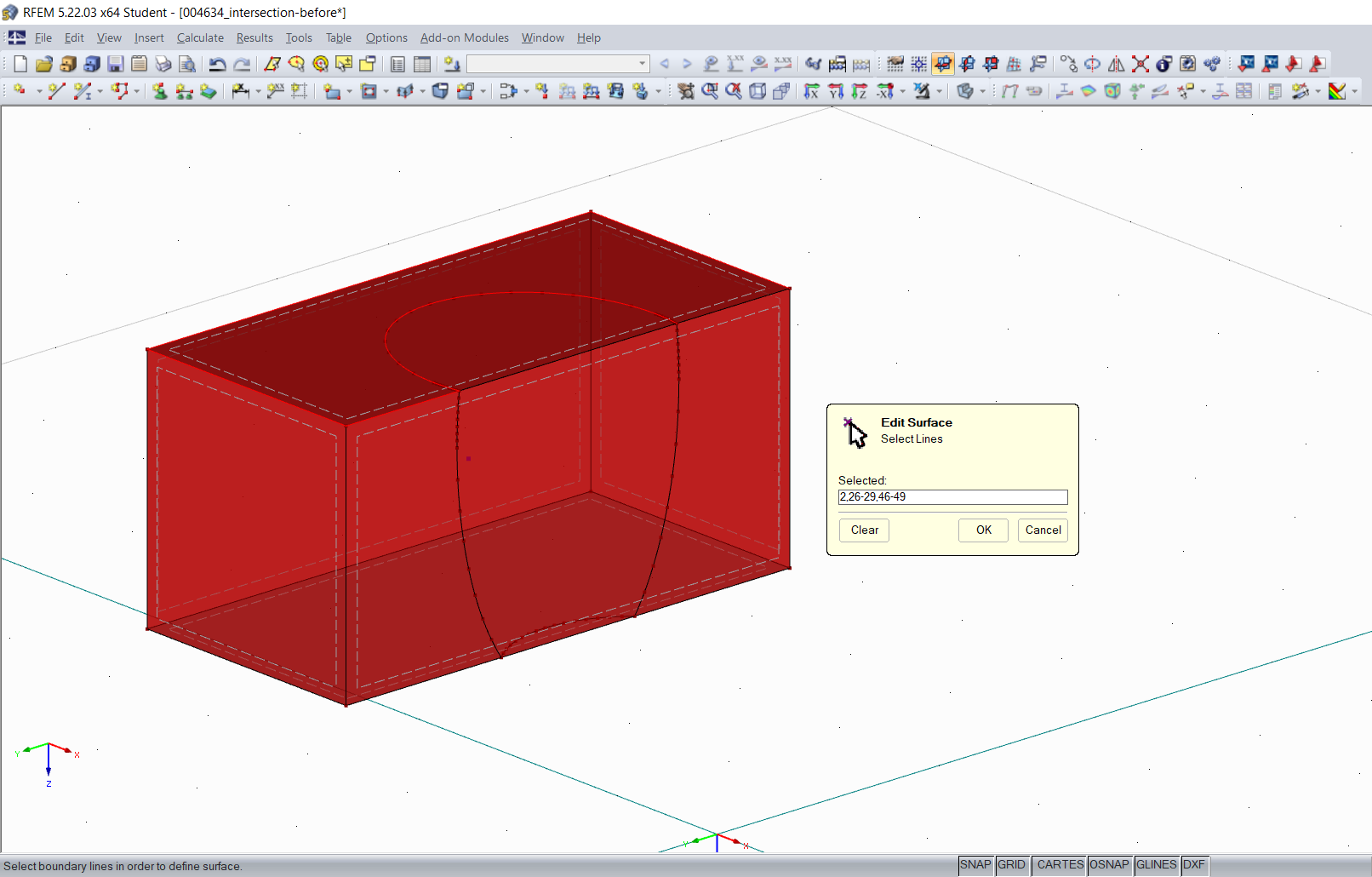Toggle the highlighted active toolbar button
1372x877 pixels.
(x=943, y=64)
